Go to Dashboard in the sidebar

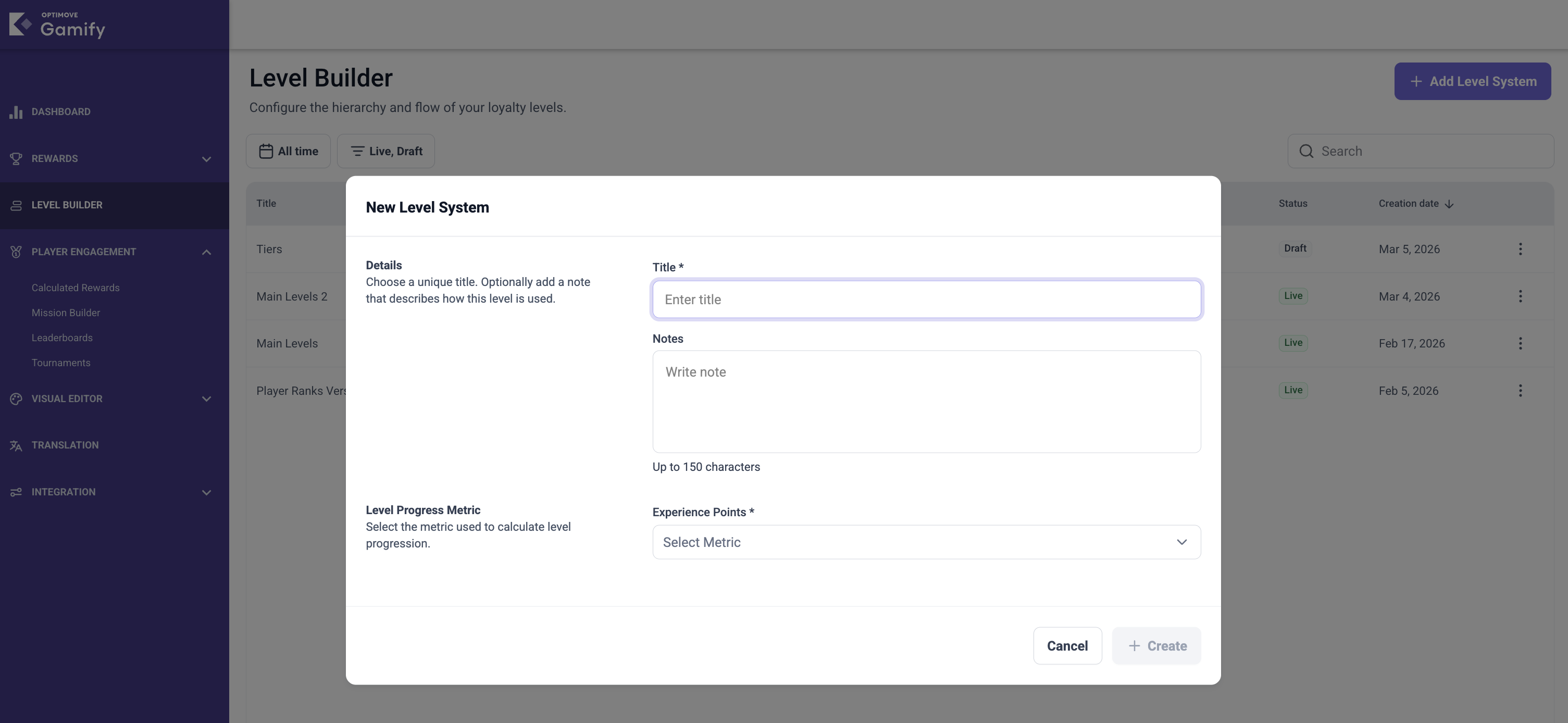[x=115, y=112]
